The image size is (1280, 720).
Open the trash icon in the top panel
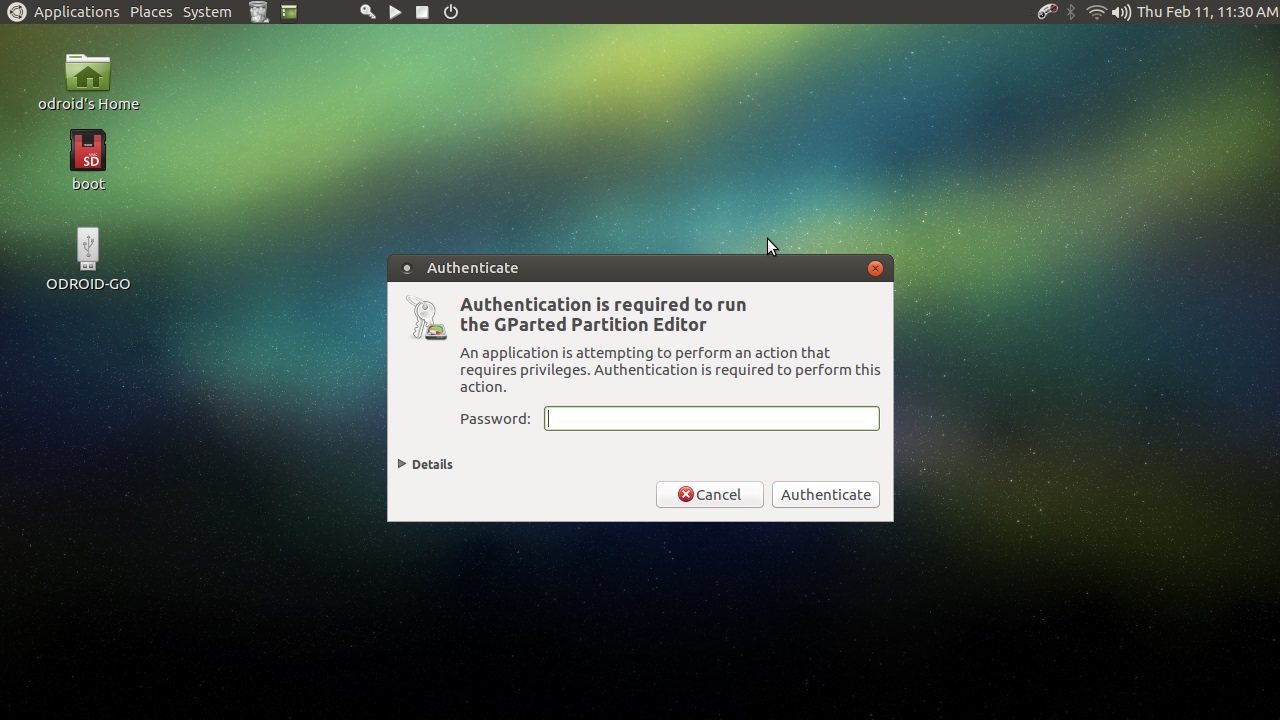(x=259, y=12)
